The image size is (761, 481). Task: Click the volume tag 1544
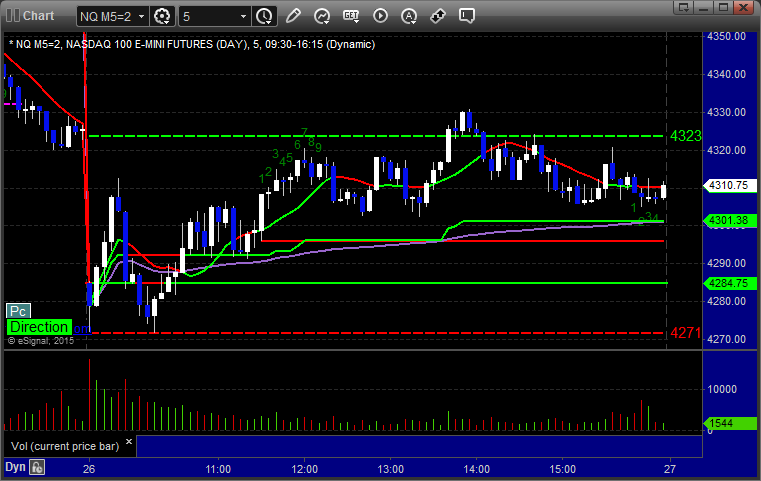729,423
